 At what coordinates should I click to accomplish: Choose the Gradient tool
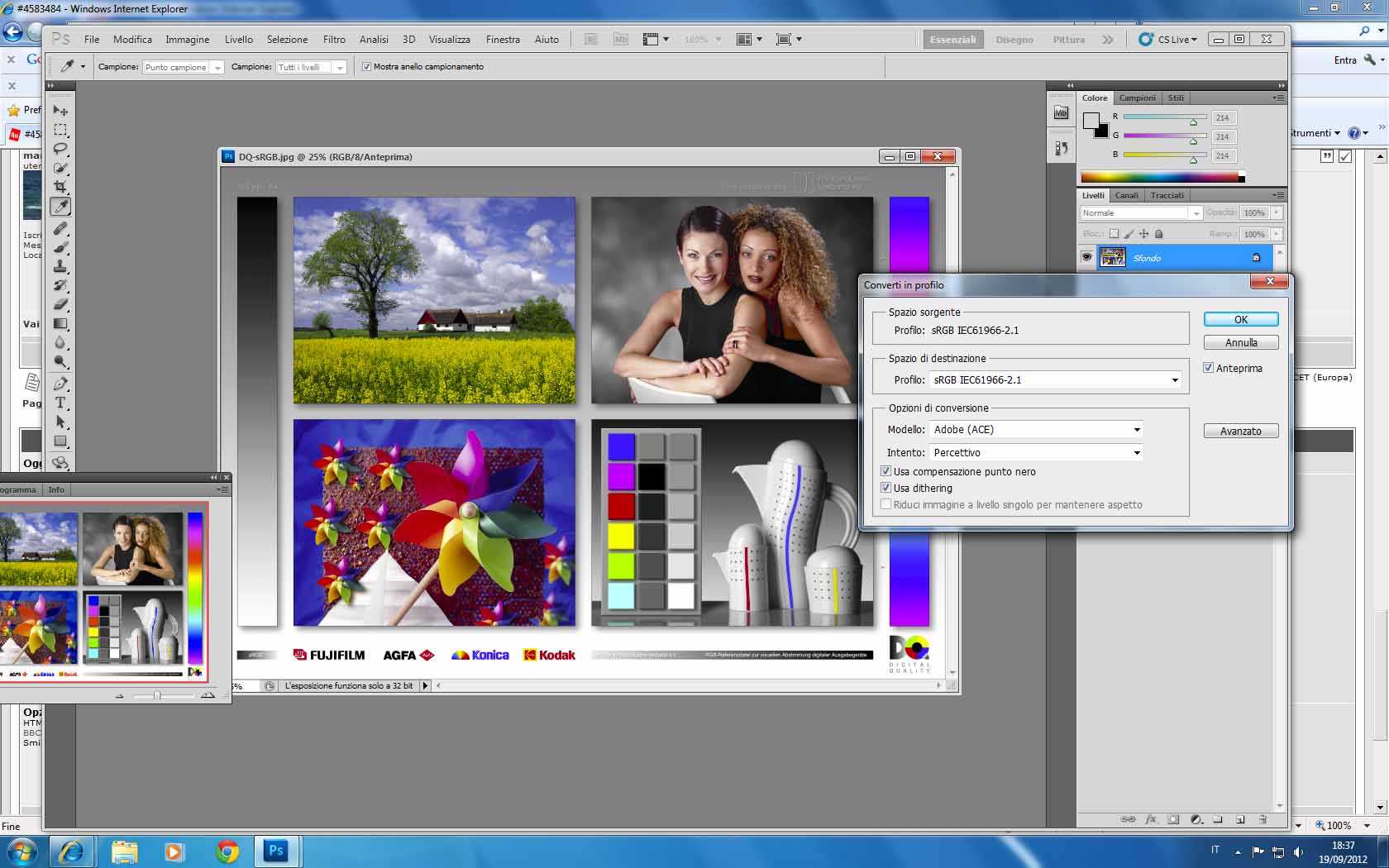tap(60, 324)
